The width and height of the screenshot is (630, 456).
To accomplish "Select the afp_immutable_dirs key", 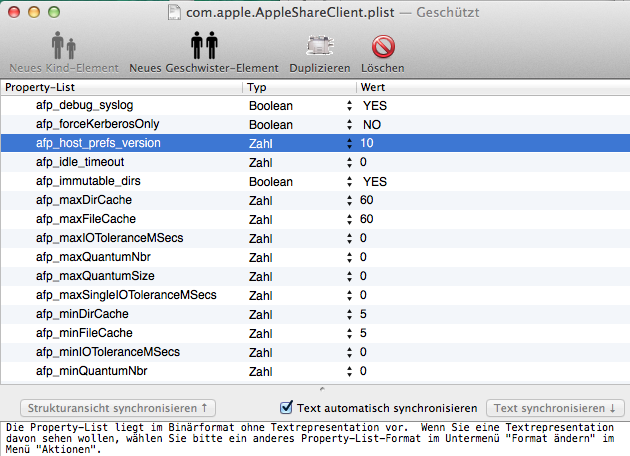I will pyautogui.click(x=88, y=181).
